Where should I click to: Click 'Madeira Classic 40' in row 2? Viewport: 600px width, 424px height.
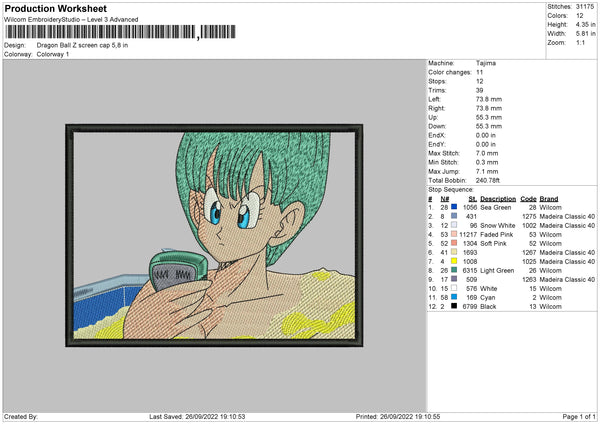567,216
